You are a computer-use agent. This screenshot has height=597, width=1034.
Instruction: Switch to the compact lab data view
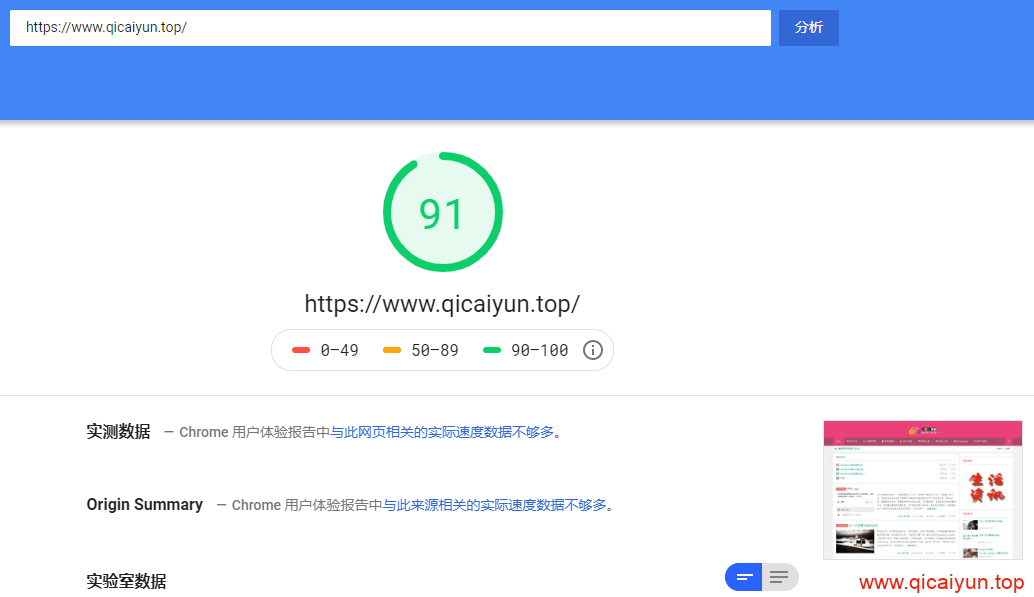(x=743, y=577)
